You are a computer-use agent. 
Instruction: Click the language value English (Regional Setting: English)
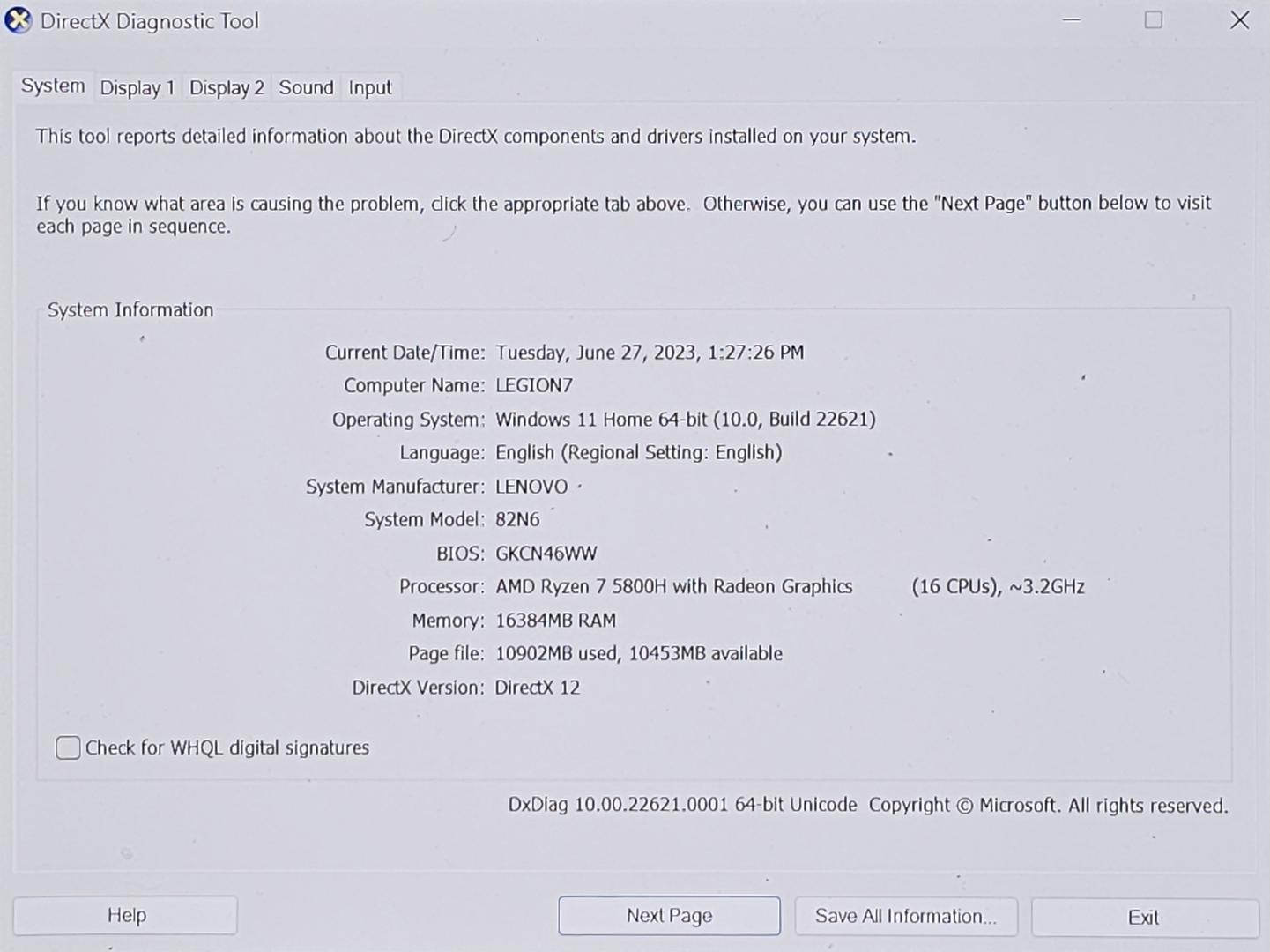pyautogui.click(x=639, y=453)
